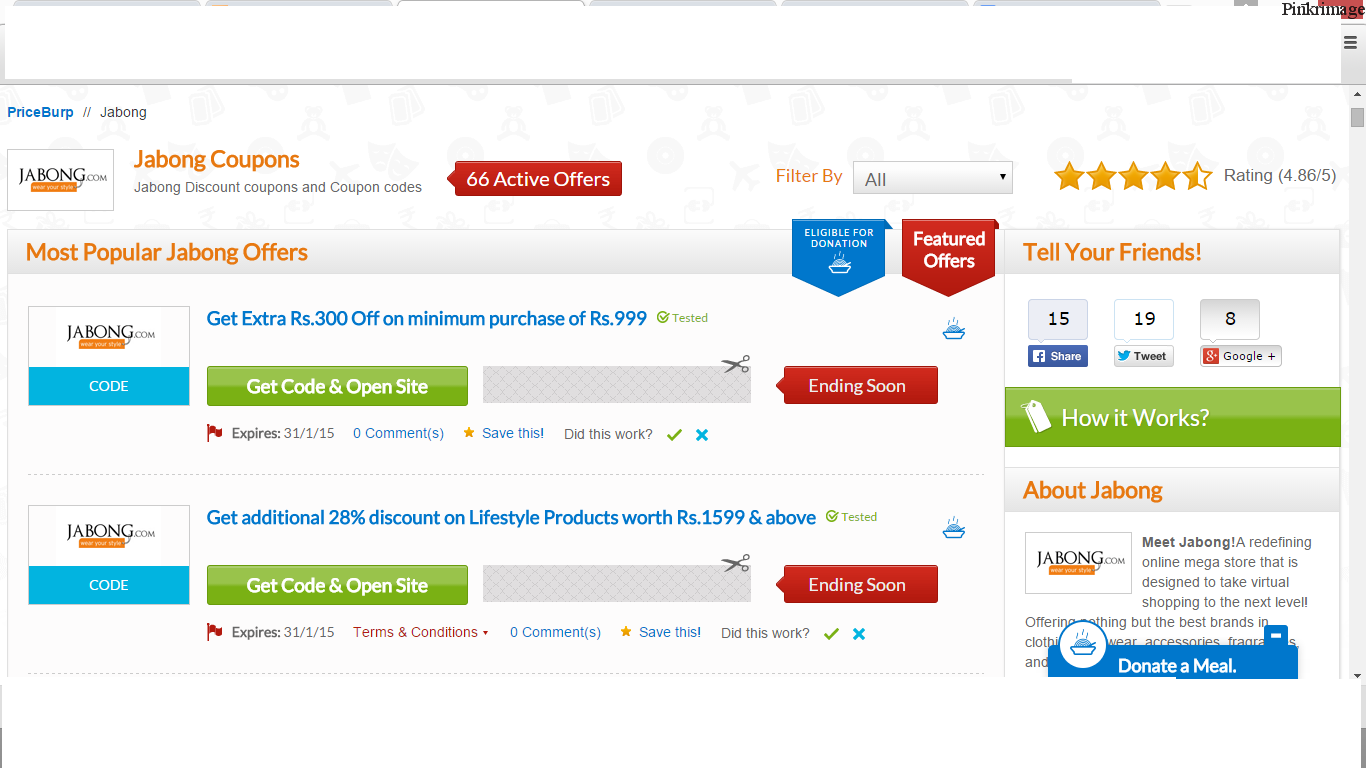
Task: Click the half-filled fifth rating star
Action: coord(1198,177)
